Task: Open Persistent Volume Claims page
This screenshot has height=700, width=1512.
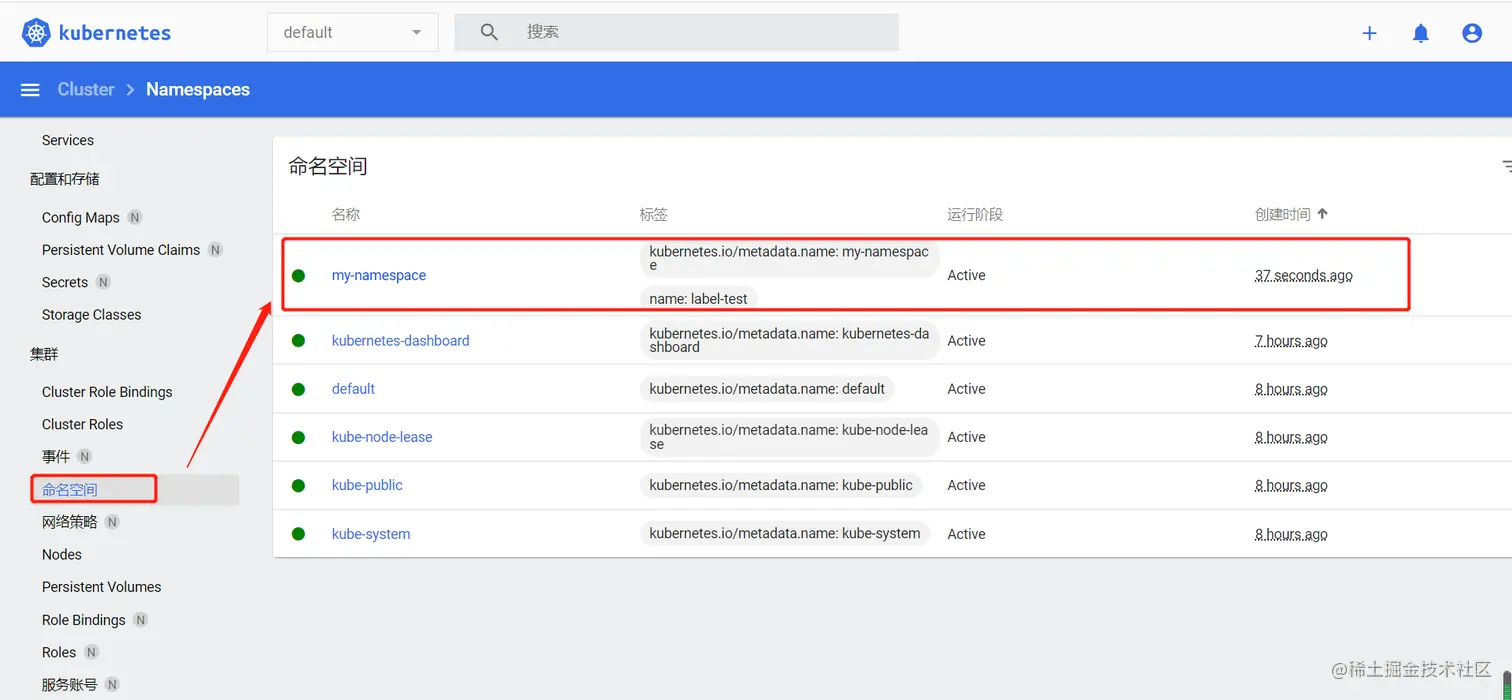Action: tap(121, 250)
